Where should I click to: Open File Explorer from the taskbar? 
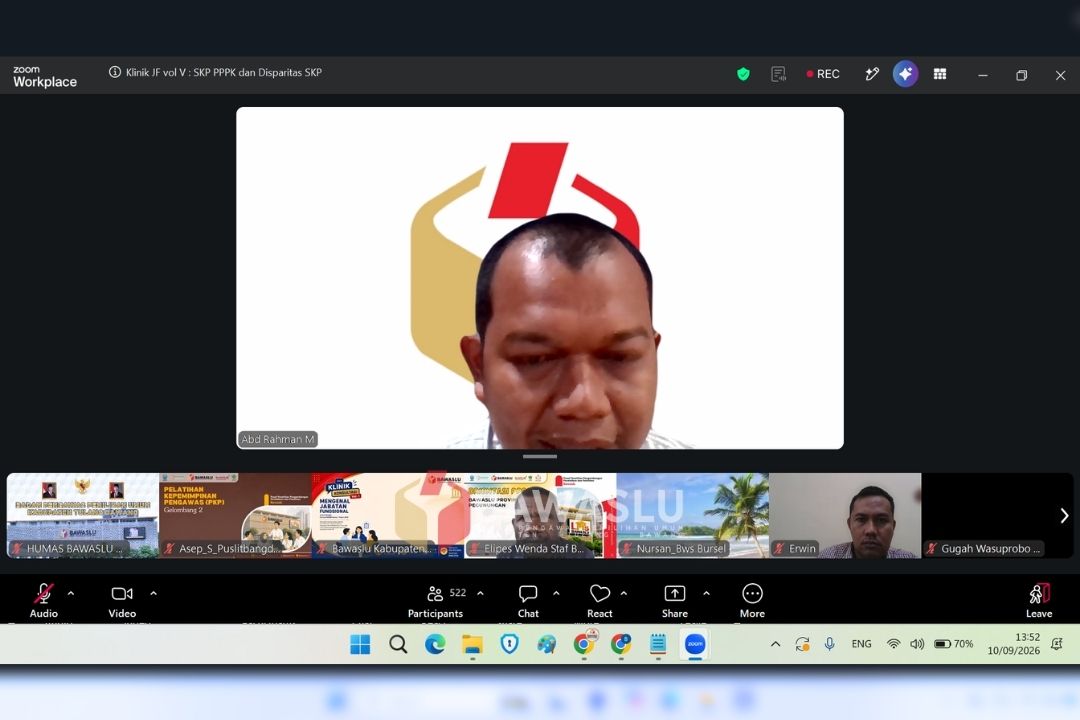(x=472, y=644)
